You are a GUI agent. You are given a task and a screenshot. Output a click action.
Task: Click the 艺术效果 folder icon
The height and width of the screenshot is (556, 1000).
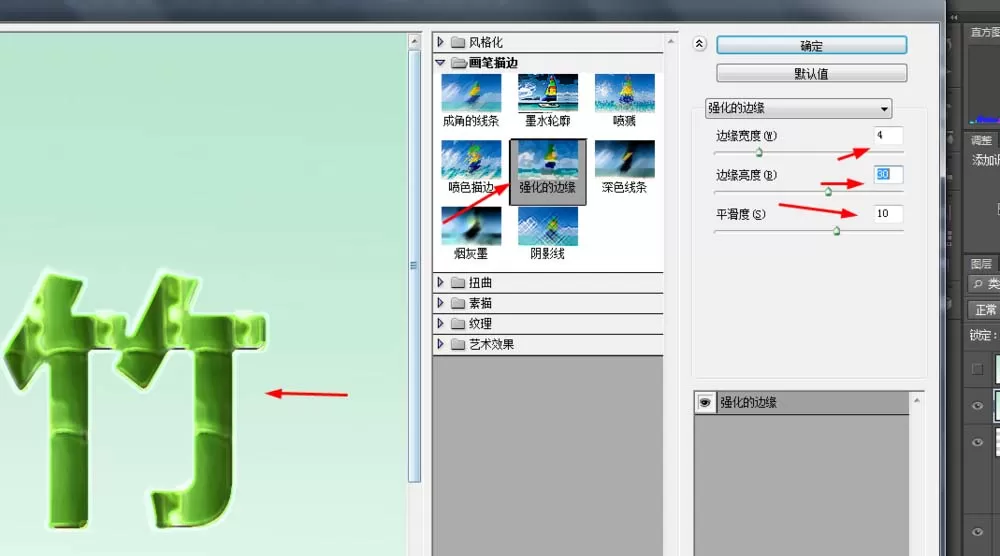(458, 344)
